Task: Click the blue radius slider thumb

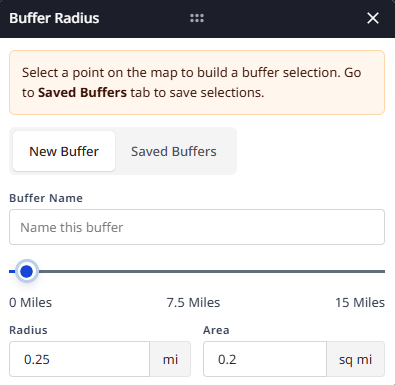Action: [27, 271]
